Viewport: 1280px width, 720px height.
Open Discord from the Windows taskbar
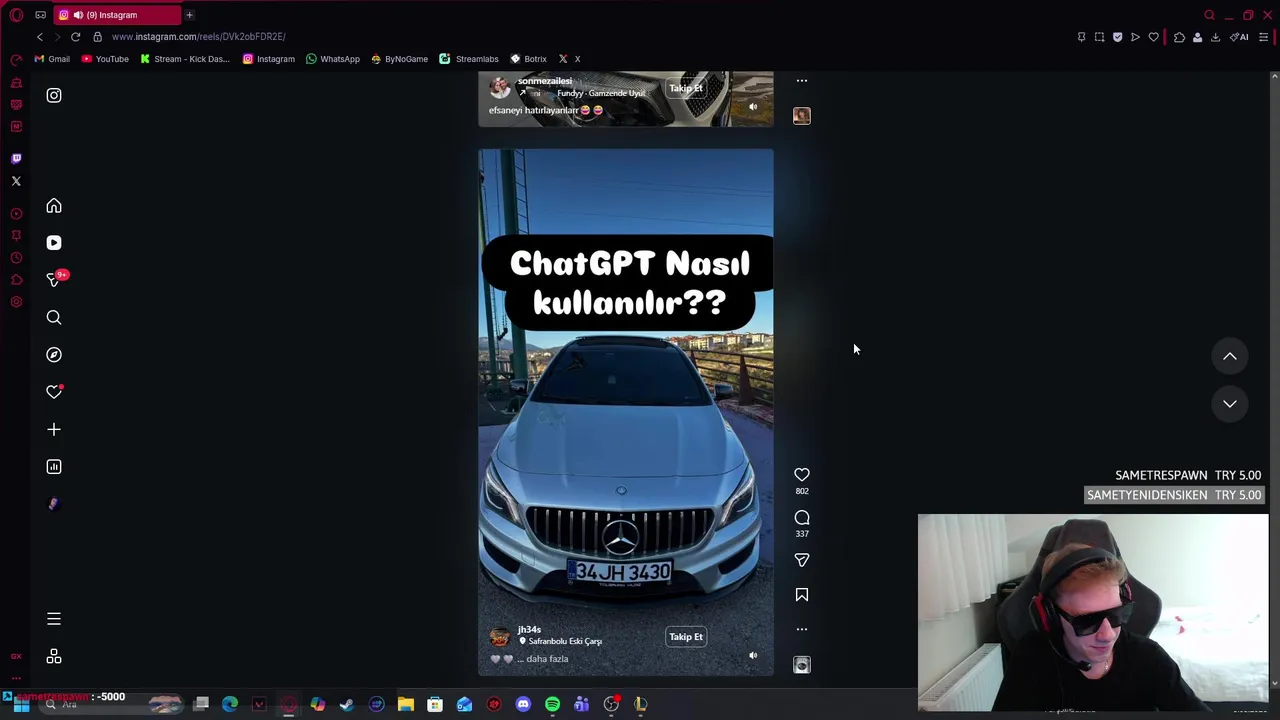click(x=523, y=705)
